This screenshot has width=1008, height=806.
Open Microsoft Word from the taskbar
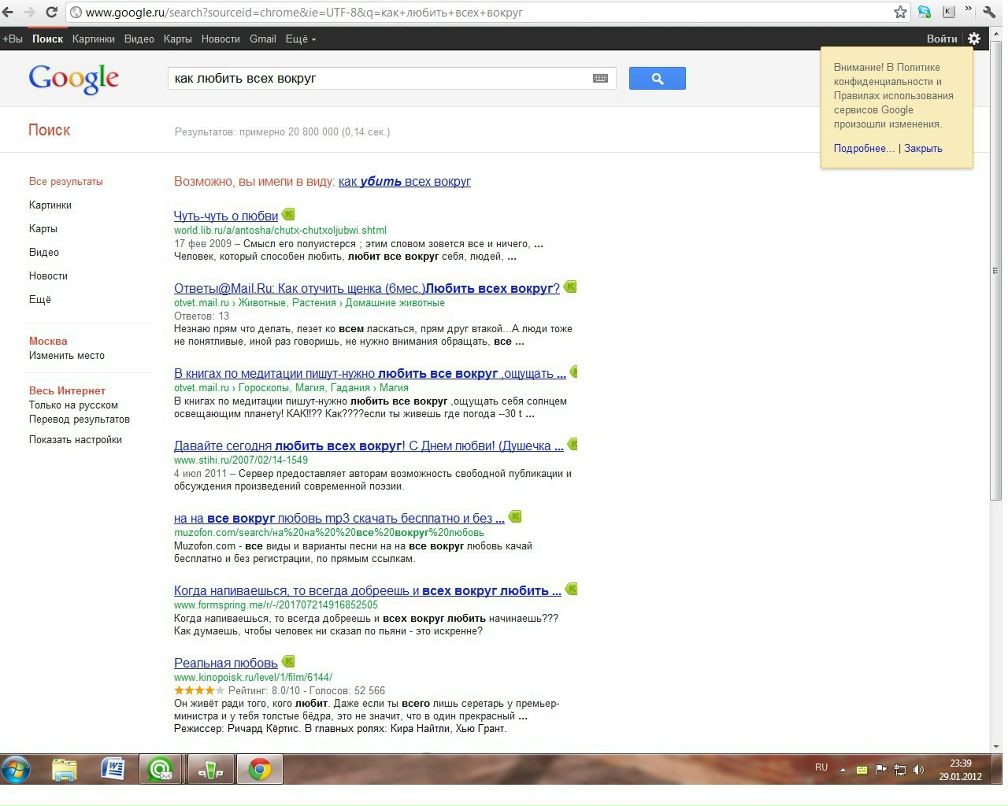click(113, 769)
